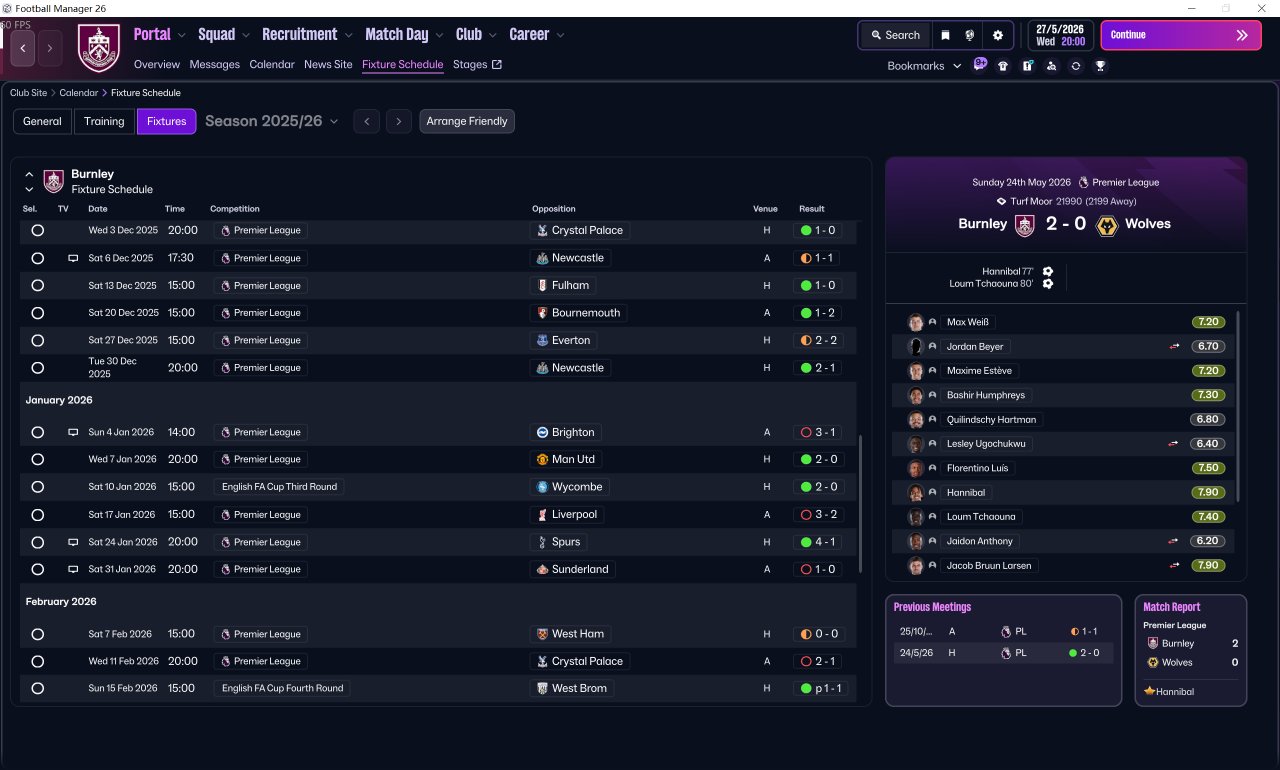Open the globe world icon in the header
Screen dimensions: 1280x770
click(970, 35)
